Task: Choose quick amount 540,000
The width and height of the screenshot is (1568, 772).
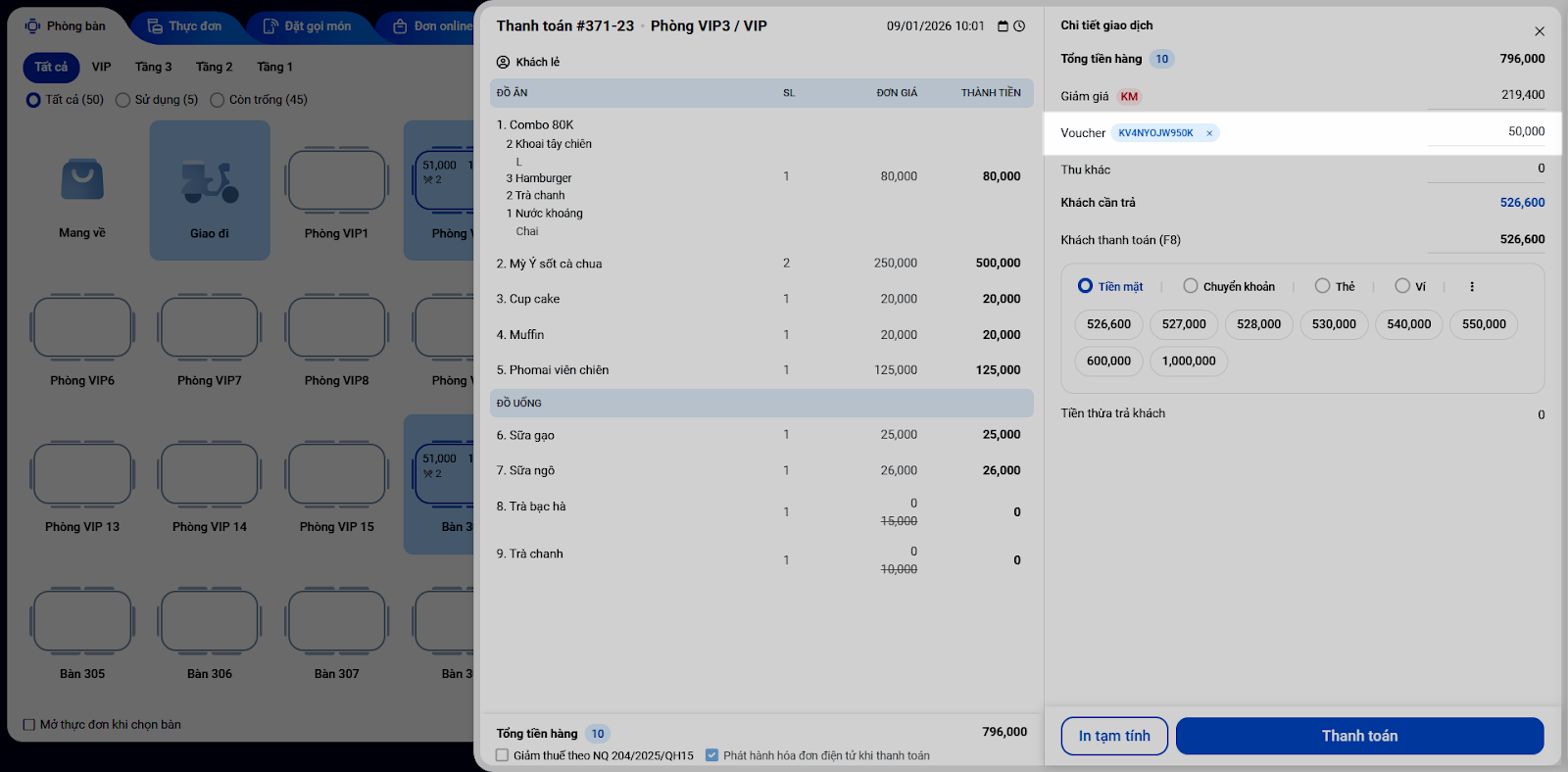Action: pos(1409,324)
